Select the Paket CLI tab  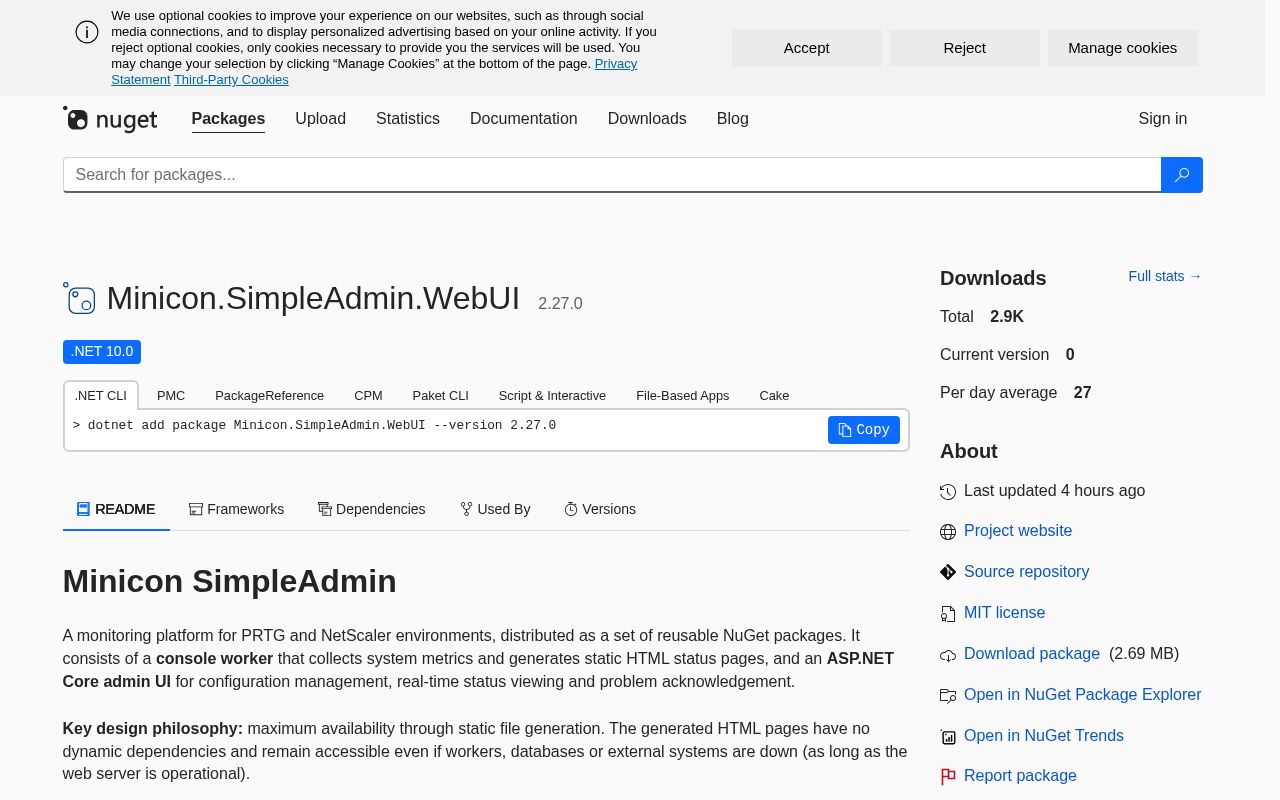click(x=441, y=395)
